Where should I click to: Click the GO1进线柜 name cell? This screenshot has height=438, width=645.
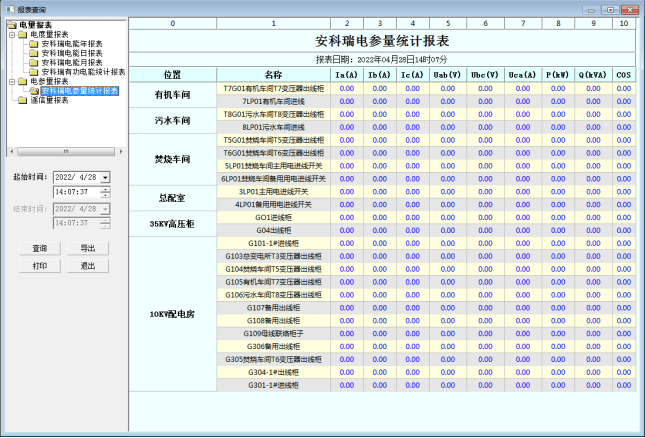point(274,218)
